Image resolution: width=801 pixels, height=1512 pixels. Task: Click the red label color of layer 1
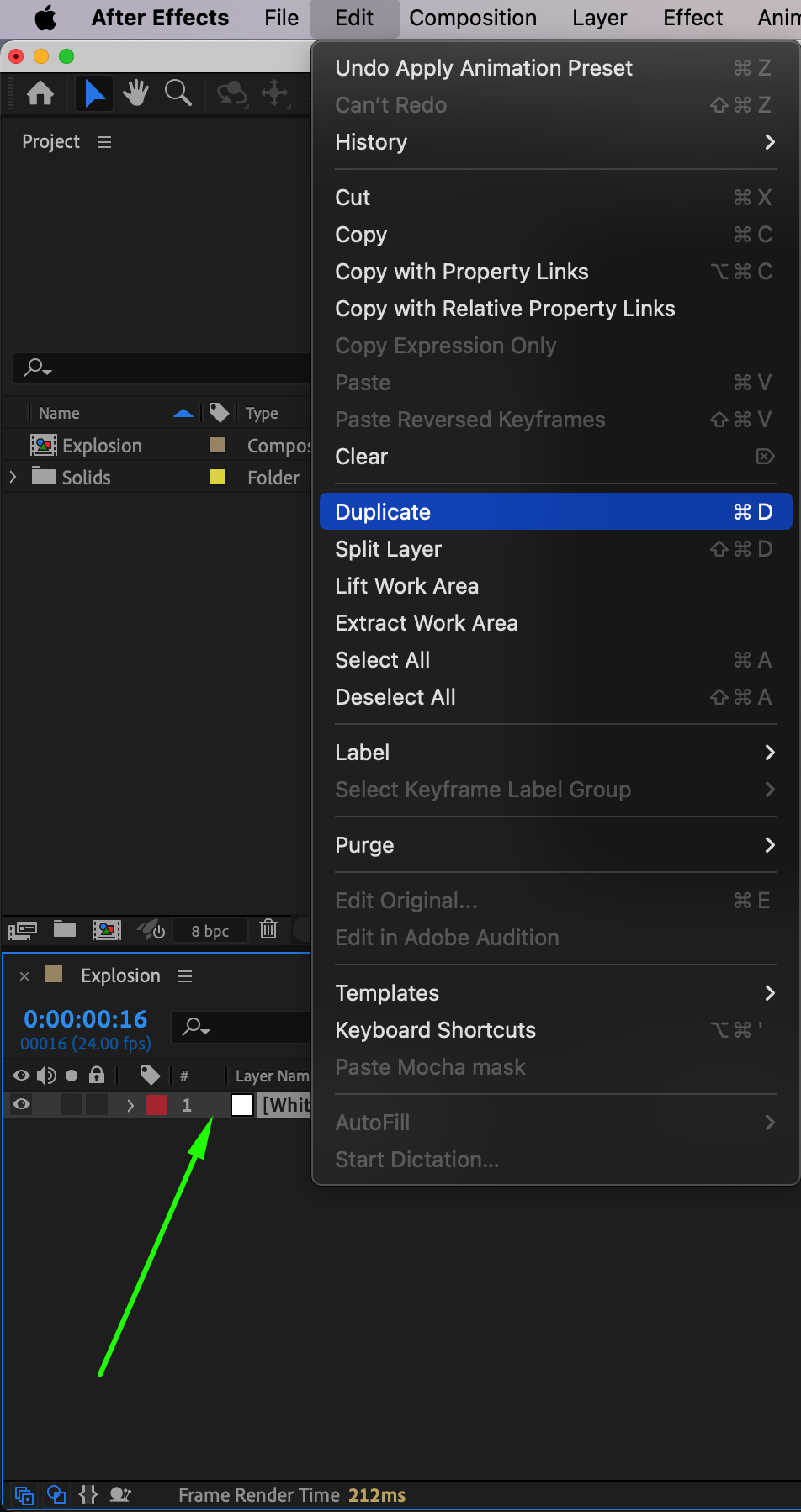tap(156, 1105)
